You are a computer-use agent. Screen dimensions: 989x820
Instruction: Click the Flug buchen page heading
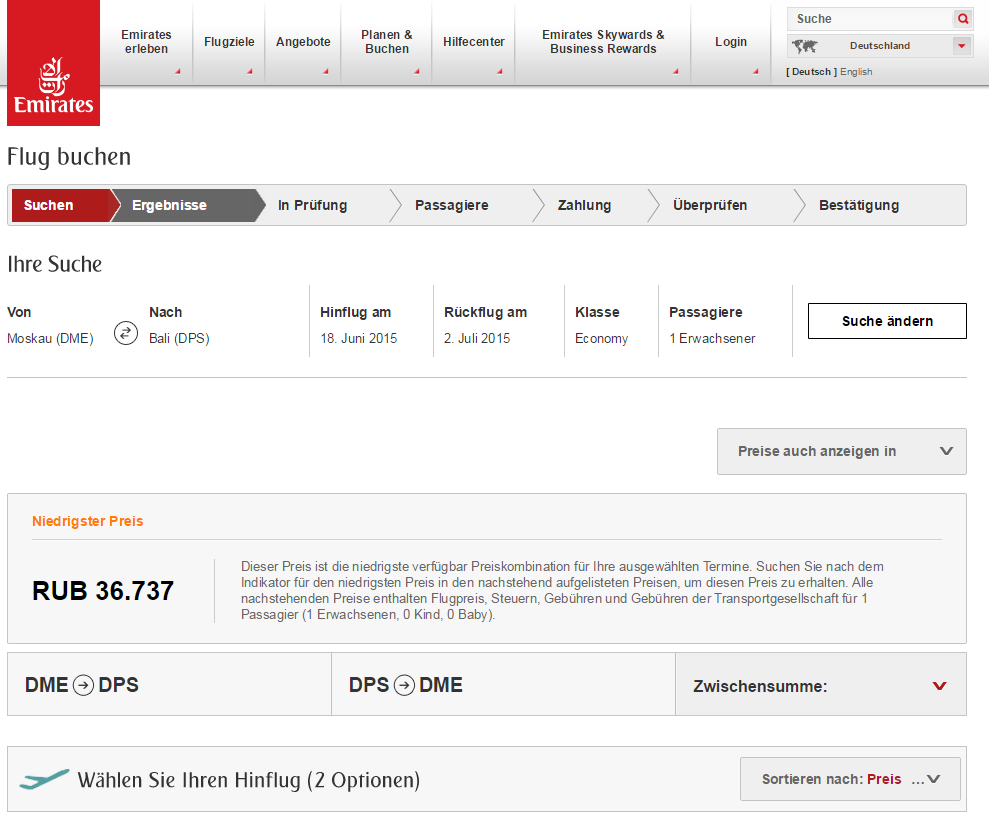coord(69,156)
